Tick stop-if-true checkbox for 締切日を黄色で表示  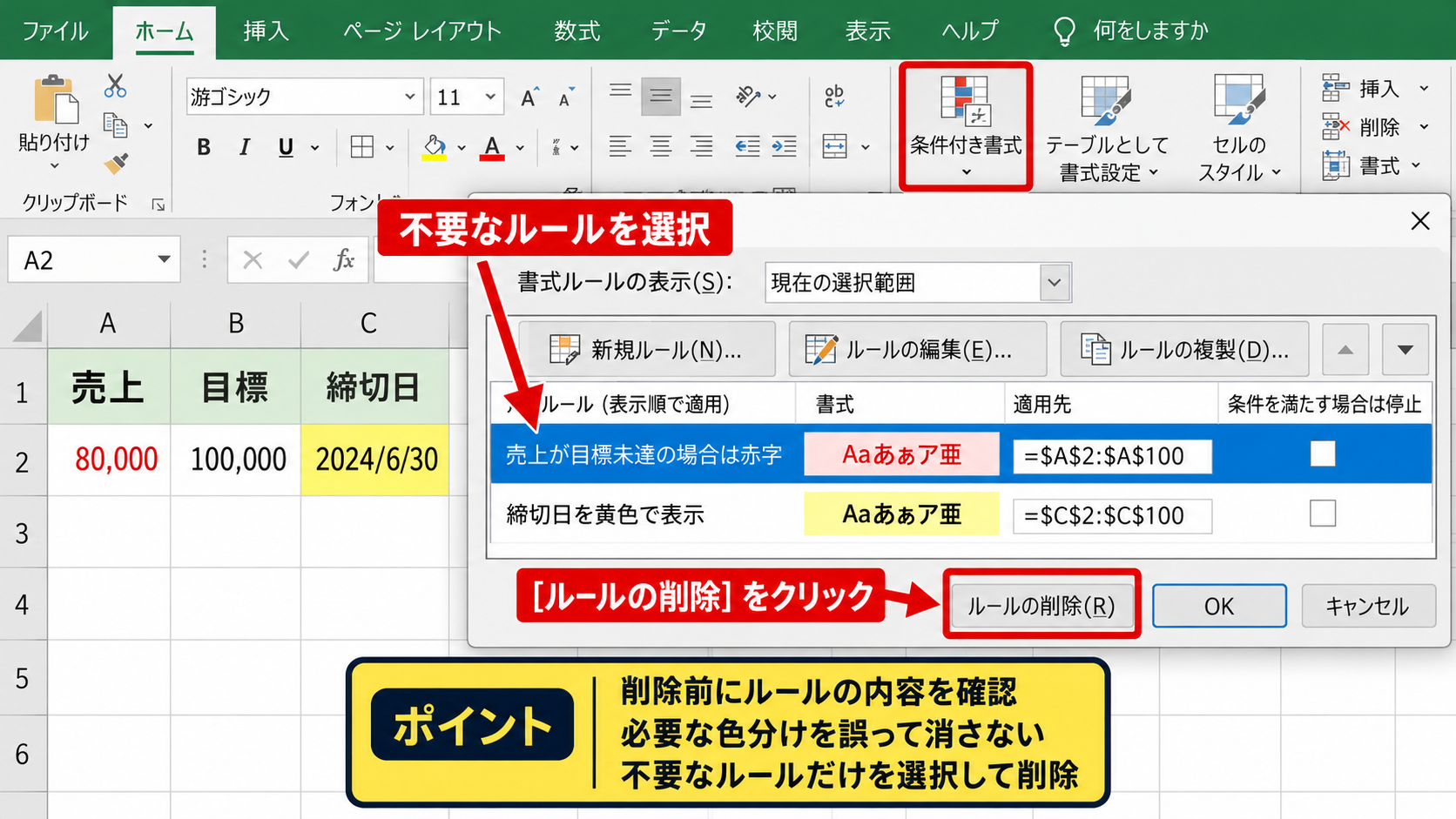tap(1322, 514)
